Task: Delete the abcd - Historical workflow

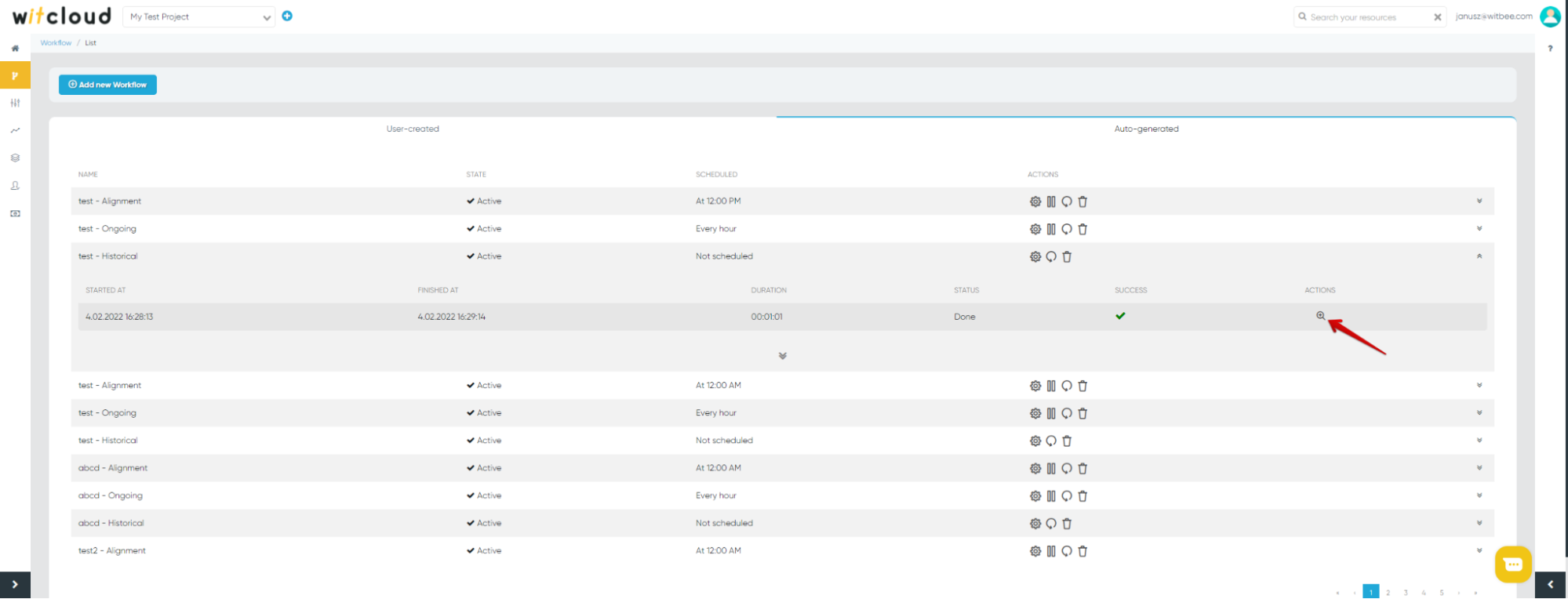Action: click(x=1067, y=523)
